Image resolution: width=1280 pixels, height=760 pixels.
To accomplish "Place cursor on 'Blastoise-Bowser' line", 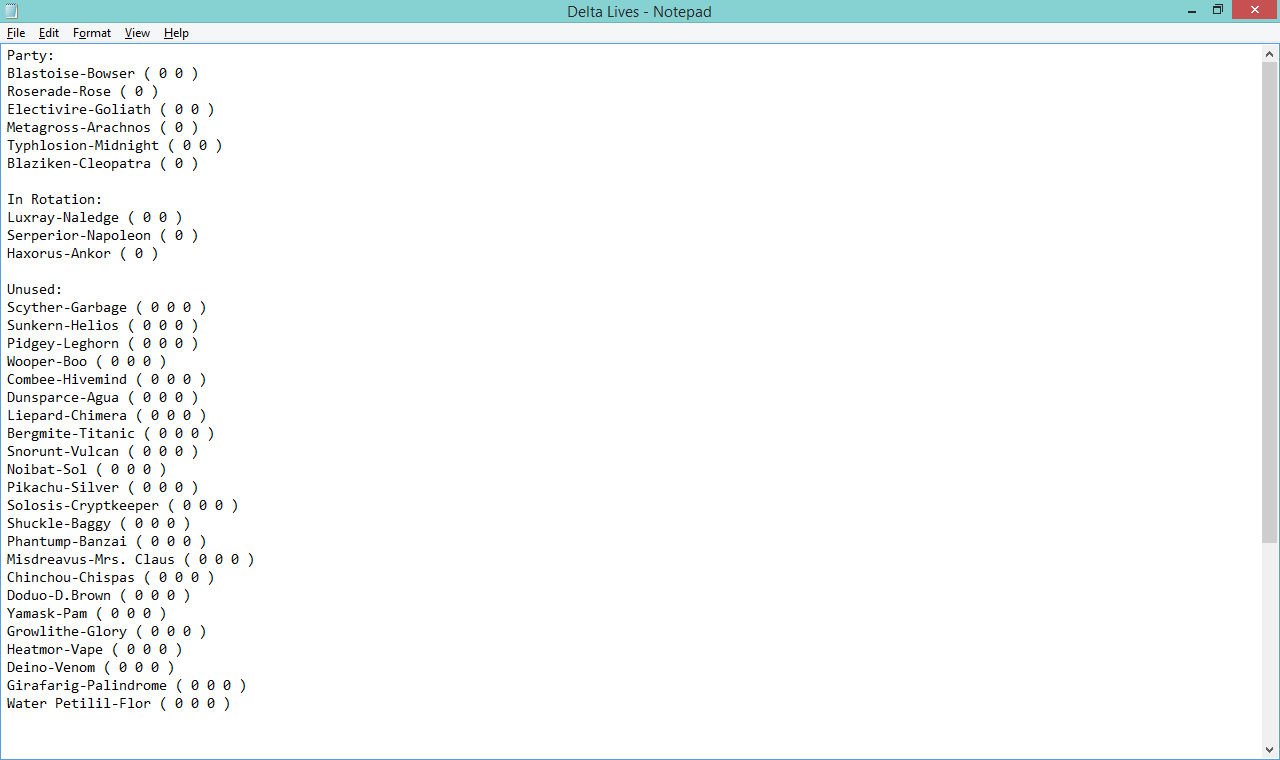I will pos(103,74).
